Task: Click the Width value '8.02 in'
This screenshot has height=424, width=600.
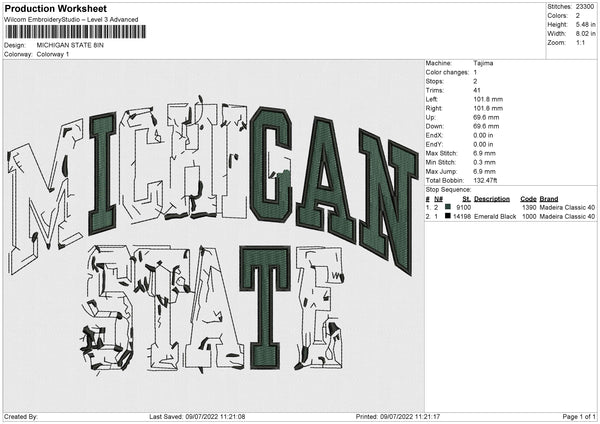Action: click(585, 34)
